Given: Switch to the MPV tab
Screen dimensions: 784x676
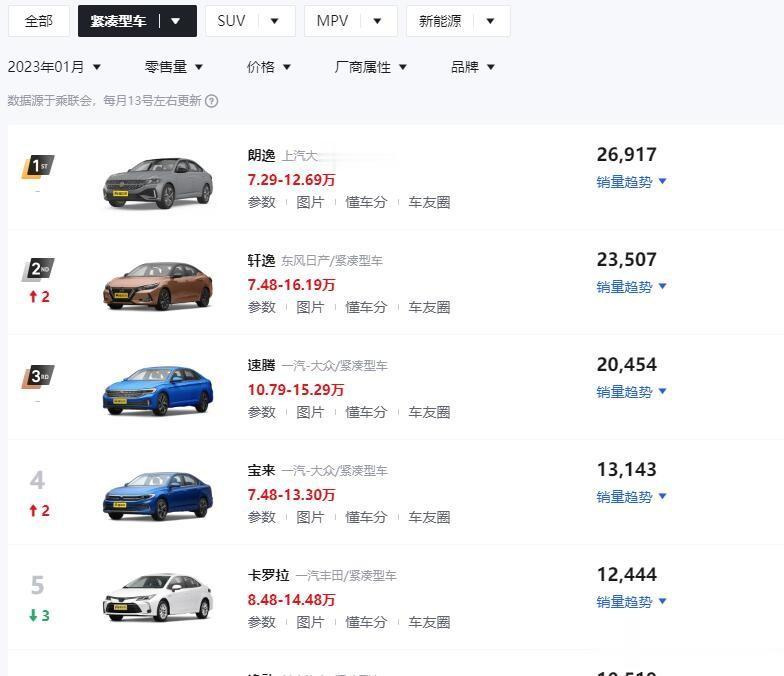Looking at the screenshot, I should tap(350, 21).
